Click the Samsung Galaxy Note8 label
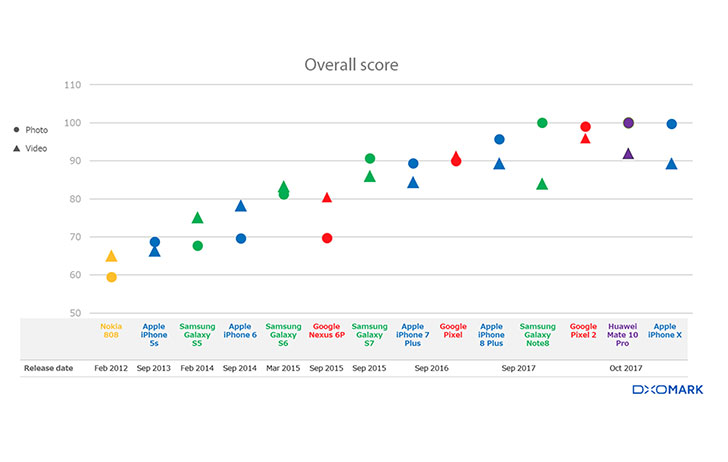This screenshot has height=462, width=728. [x=538, y=335]
